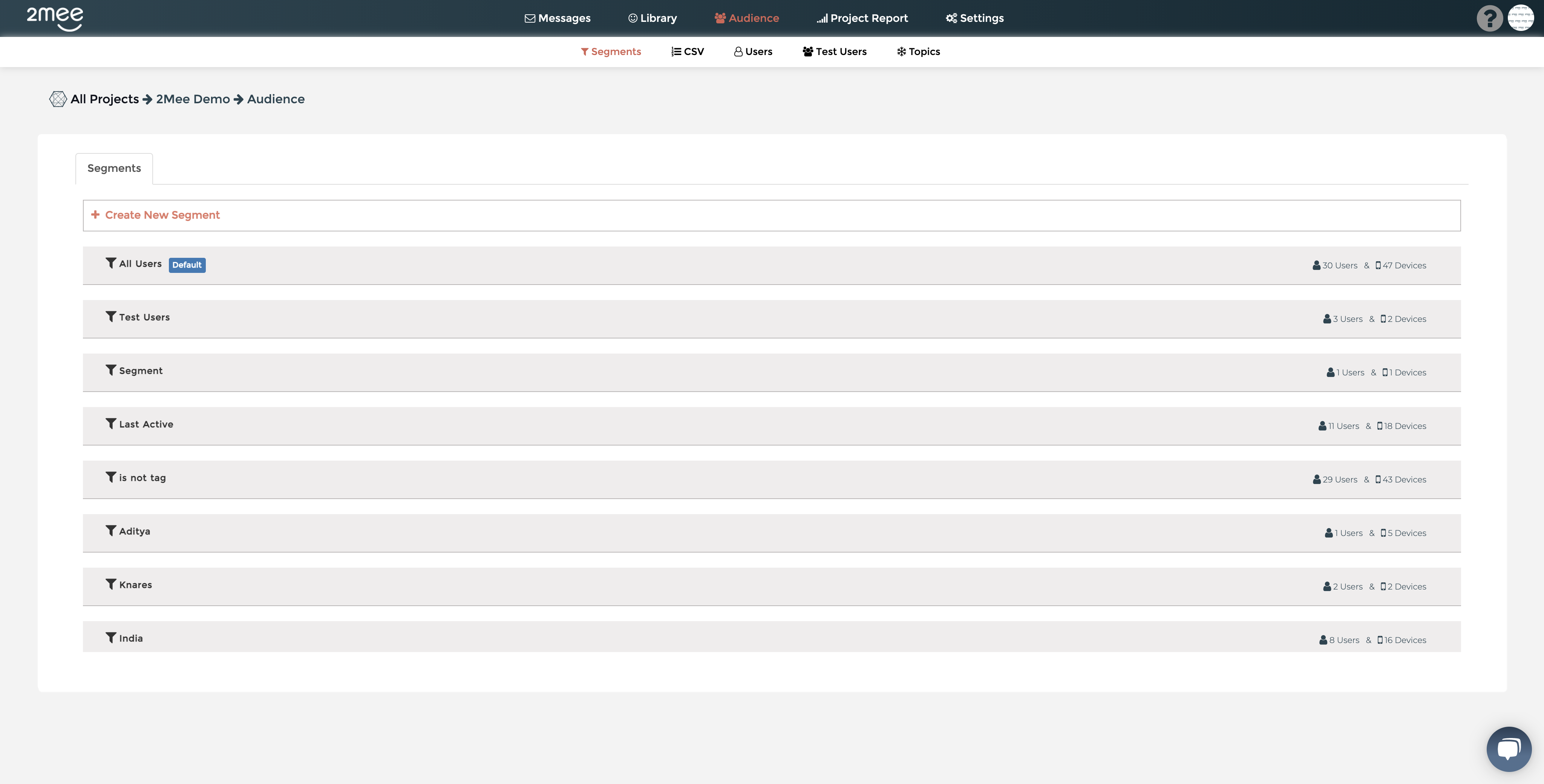This screenshot has width=1544, height=784.
Task: Open the user profile avatar
Action: click(x=1521, y=18)
